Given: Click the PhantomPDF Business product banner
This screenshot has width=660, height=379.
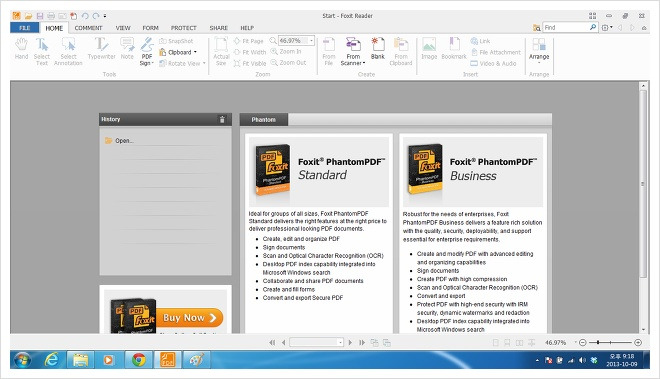Looking at the screenshot, I should coord(473,171).
